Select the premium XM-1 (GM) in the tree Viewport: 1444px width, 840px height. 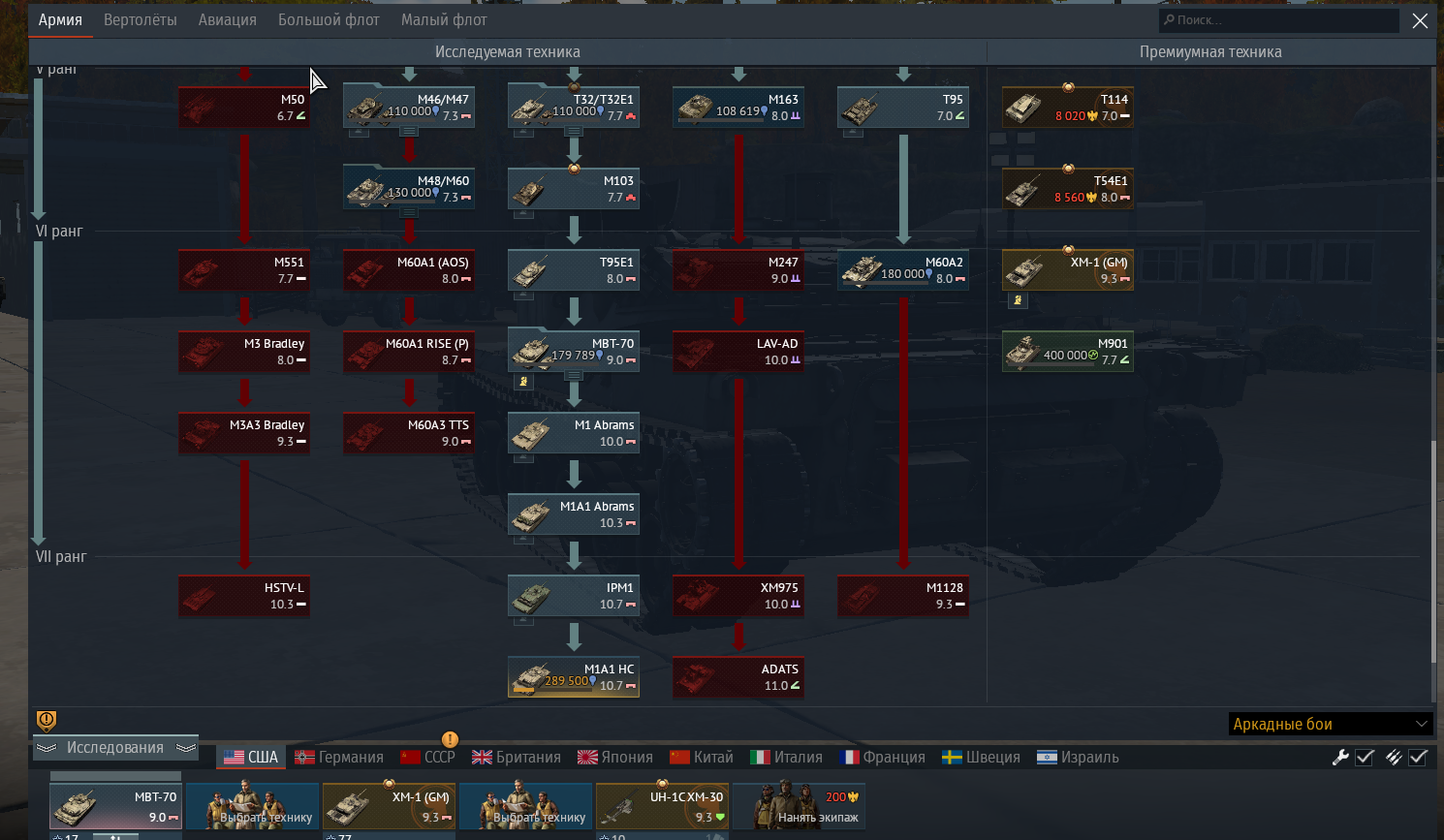[1068, 269]
